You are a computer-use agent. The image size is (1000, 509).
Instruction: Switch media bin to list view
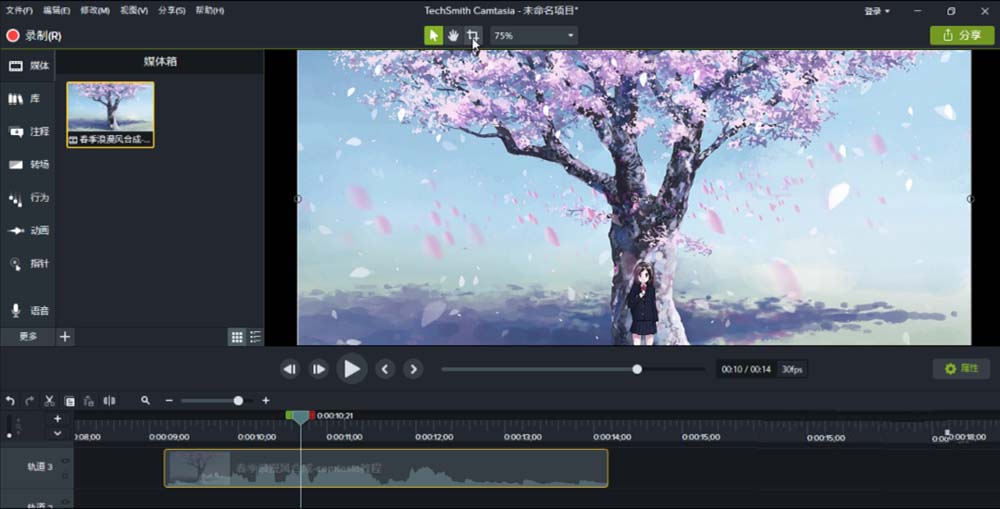coord(255,337)
